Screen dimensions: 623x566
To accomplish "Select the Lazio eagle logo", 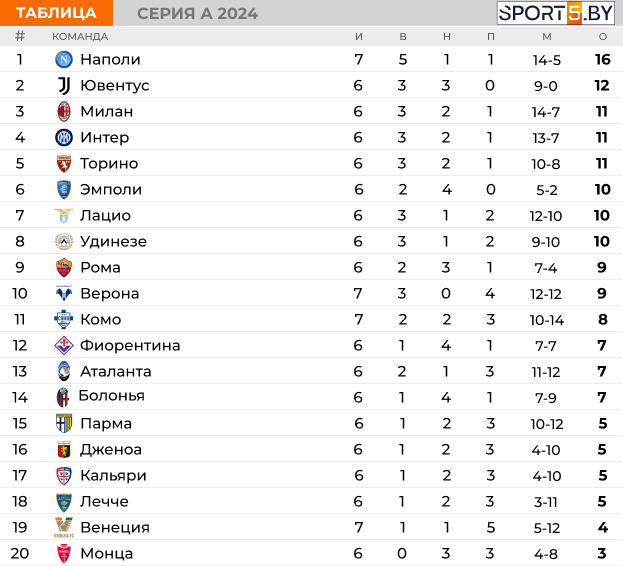I will tap(64, 215).
